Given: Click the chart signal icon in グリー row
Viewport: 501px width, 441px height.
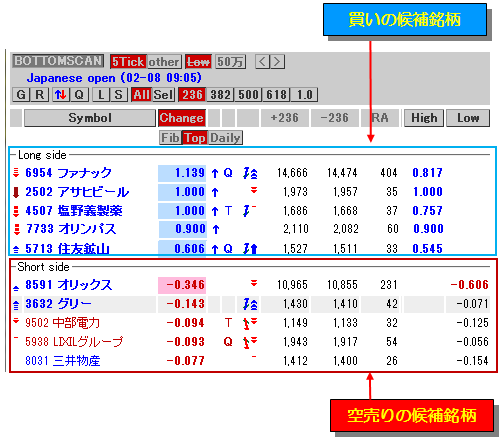Looking at the screenshot, I should coord(250,304).
